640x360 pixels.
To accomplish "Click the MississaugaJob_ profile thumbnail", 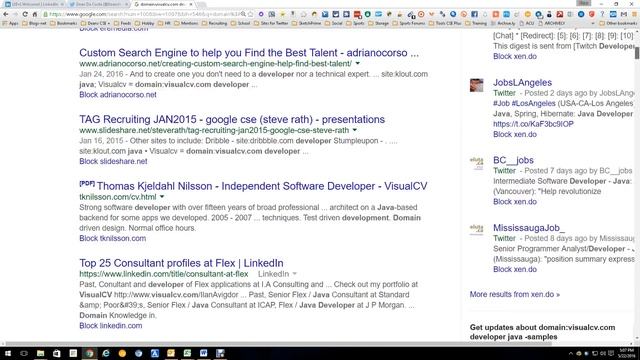I will pyautogui.click(x=476, y=230).
